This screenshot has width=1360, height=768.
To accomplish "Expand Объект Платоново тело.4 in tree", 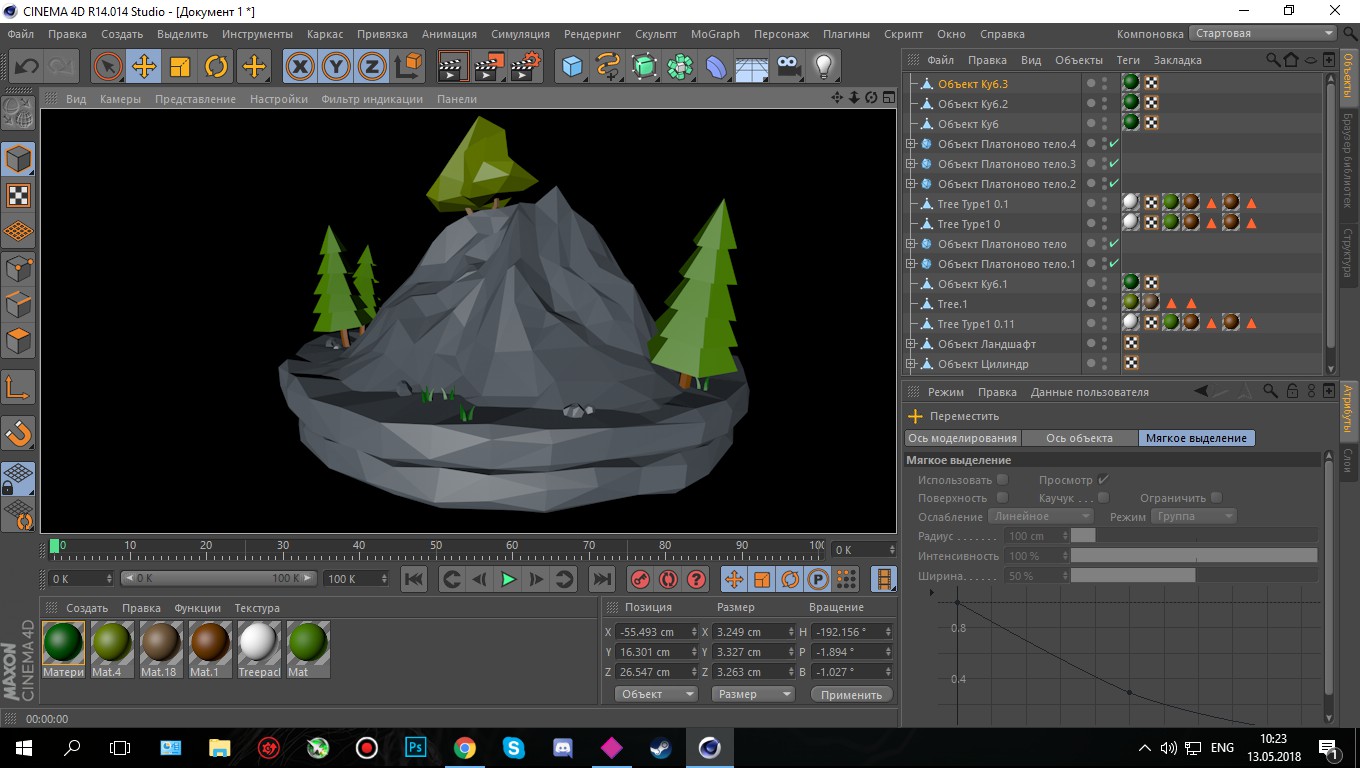I will pos(911,144).
